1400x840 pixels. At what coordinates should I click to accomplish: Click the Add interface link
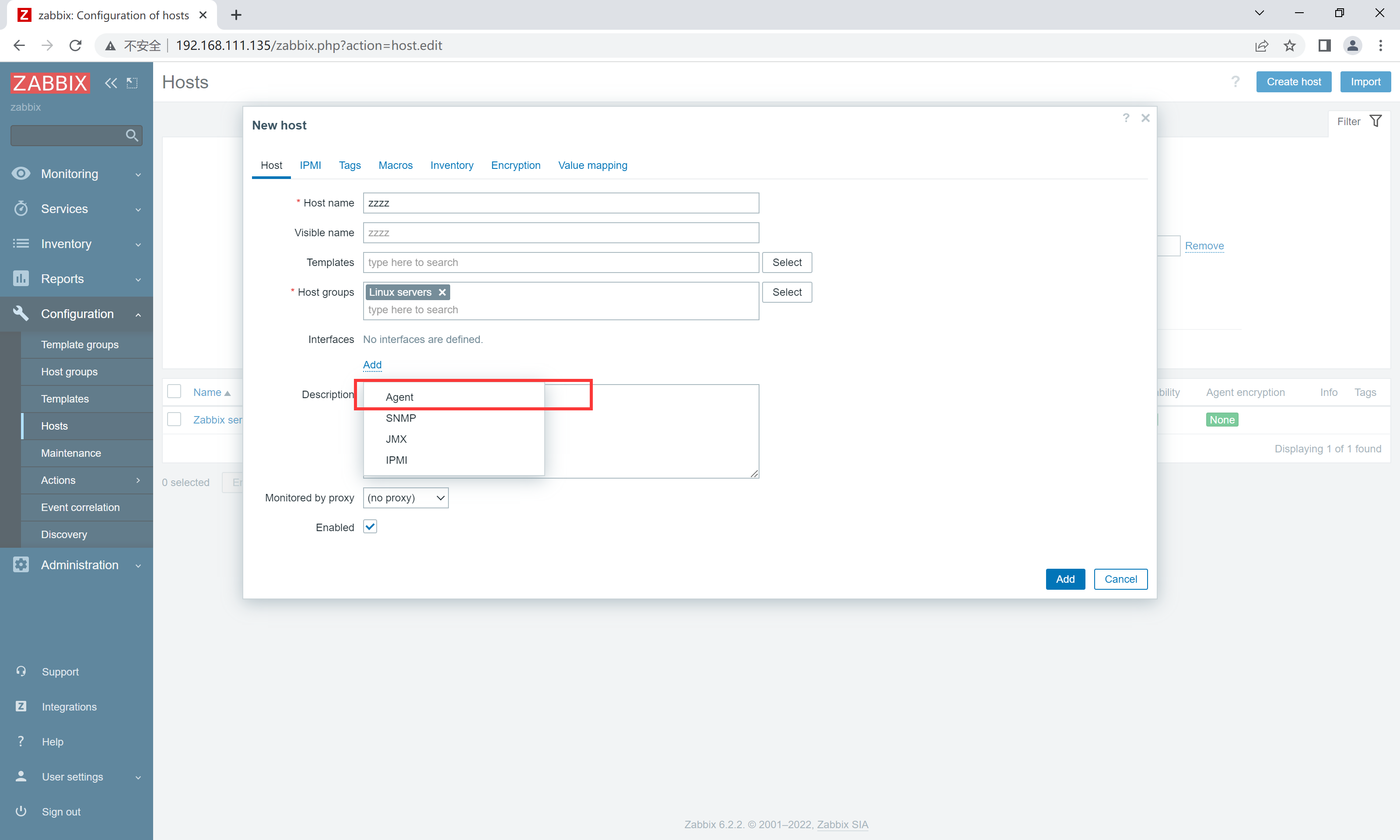[x=372, y=364]
